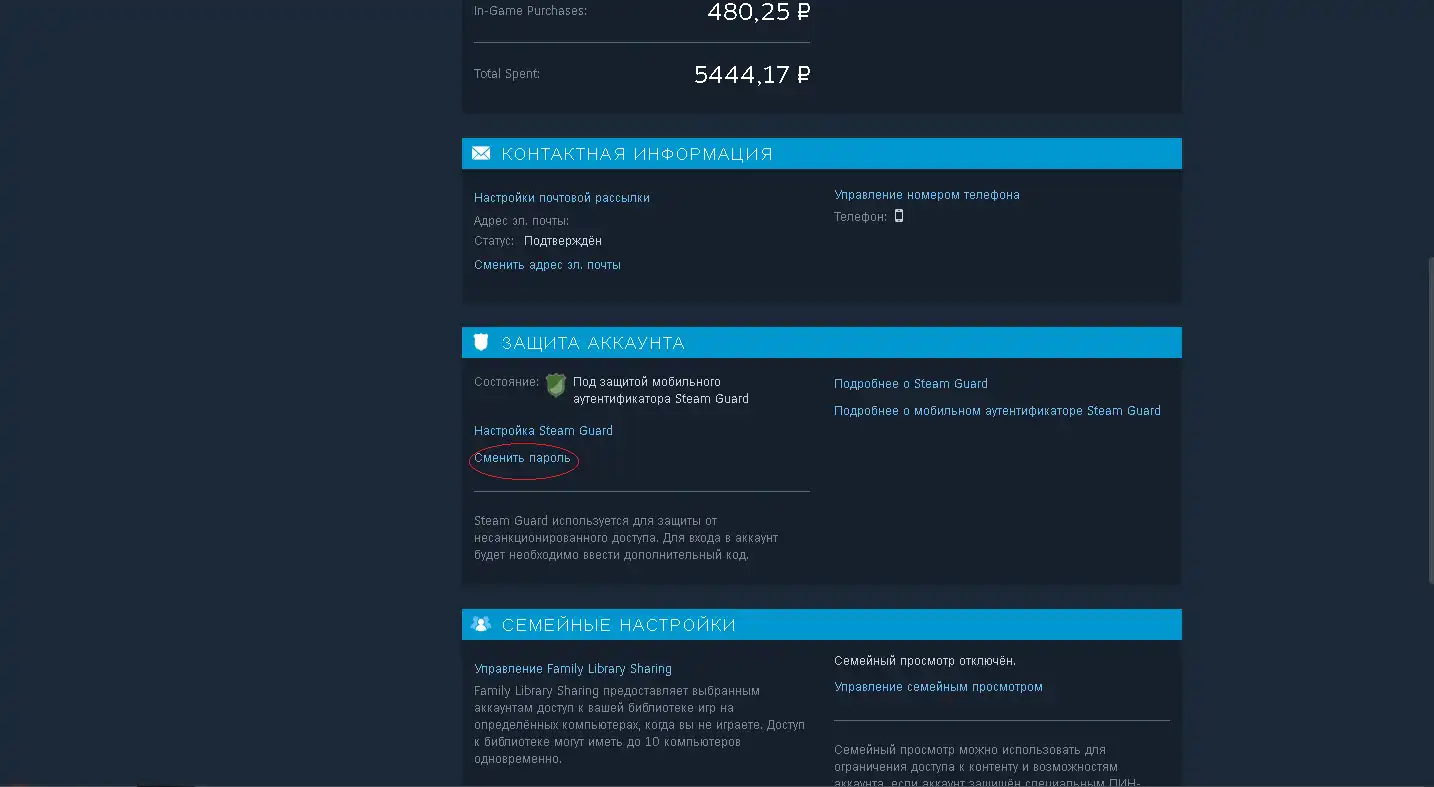
Task: Click the Адрес эл. почты: label
Action: (x=521, y=220)
